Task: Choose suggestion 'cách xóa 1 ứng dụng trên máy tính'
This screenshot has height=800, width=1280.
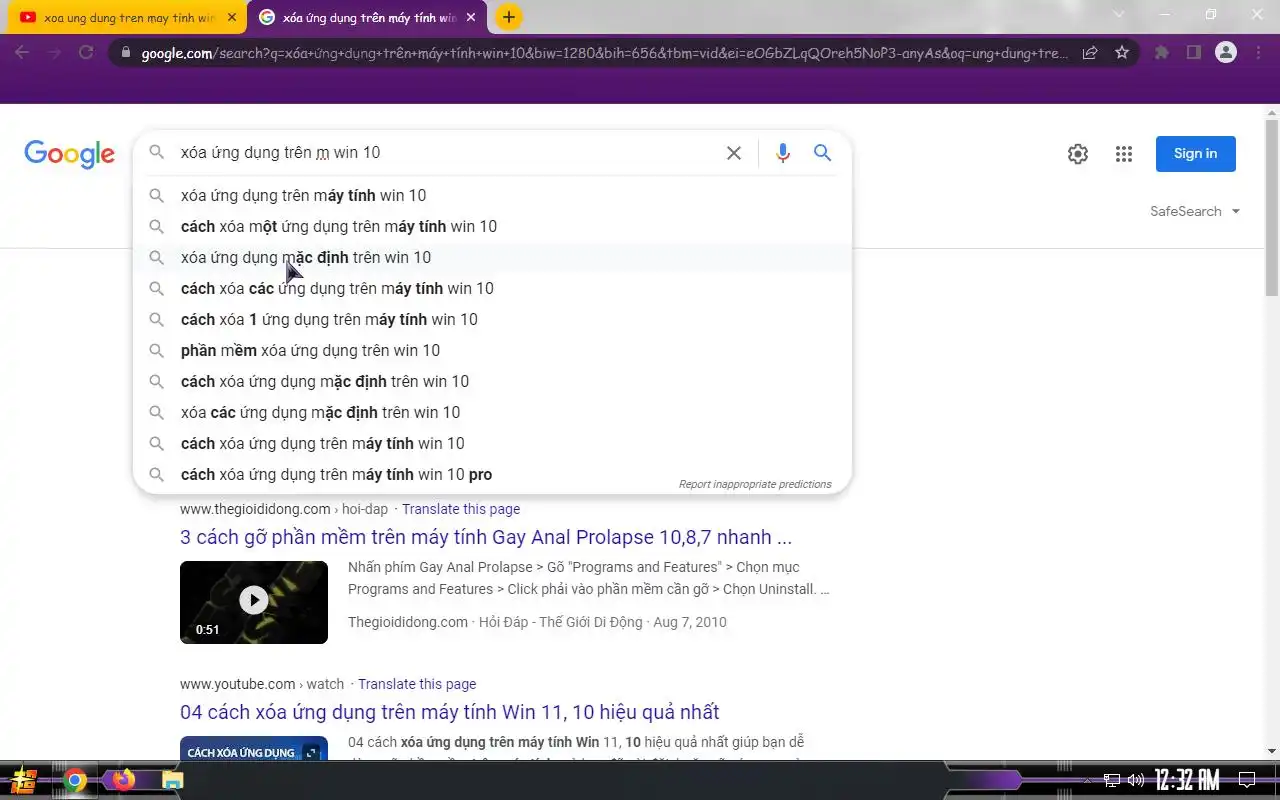Action: (492, 319)
